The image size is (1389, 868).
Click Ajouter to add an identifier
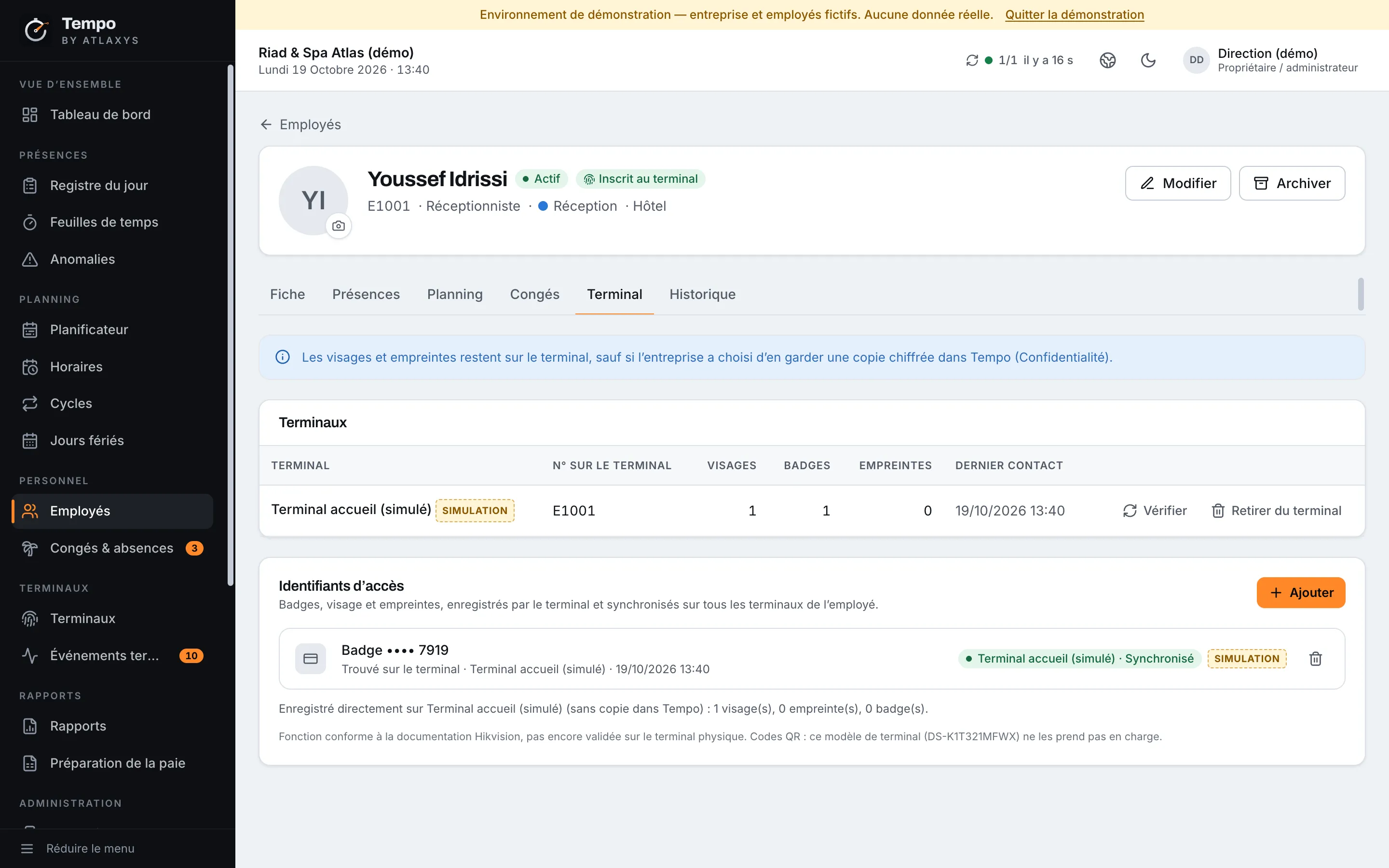pyautogui.click(x=1301, y=593)
